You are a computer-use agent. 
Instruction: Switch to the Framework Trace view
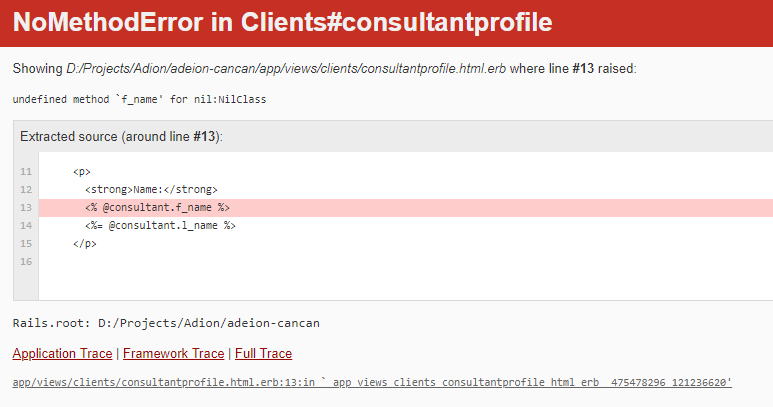(x=173, y=354)
